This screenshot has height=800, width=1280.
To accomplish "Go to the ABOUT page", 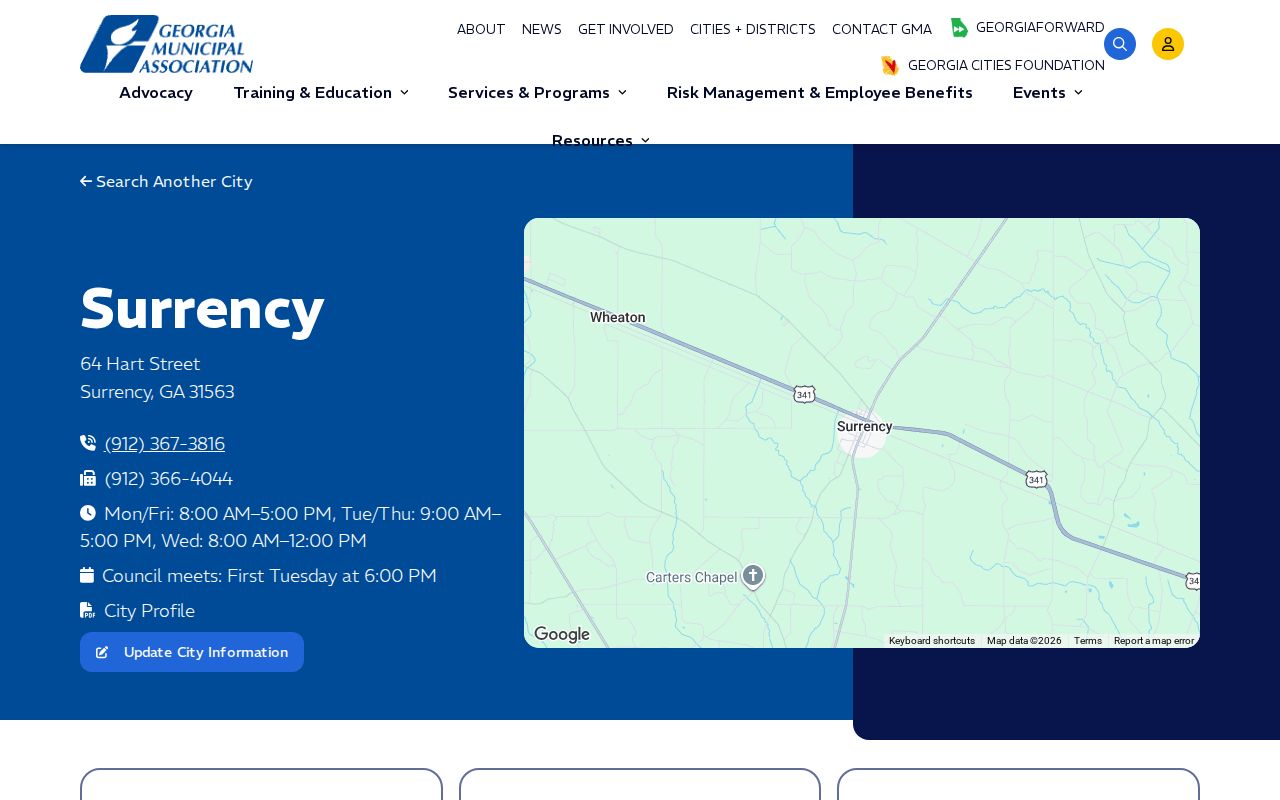I will coord(481,30).
